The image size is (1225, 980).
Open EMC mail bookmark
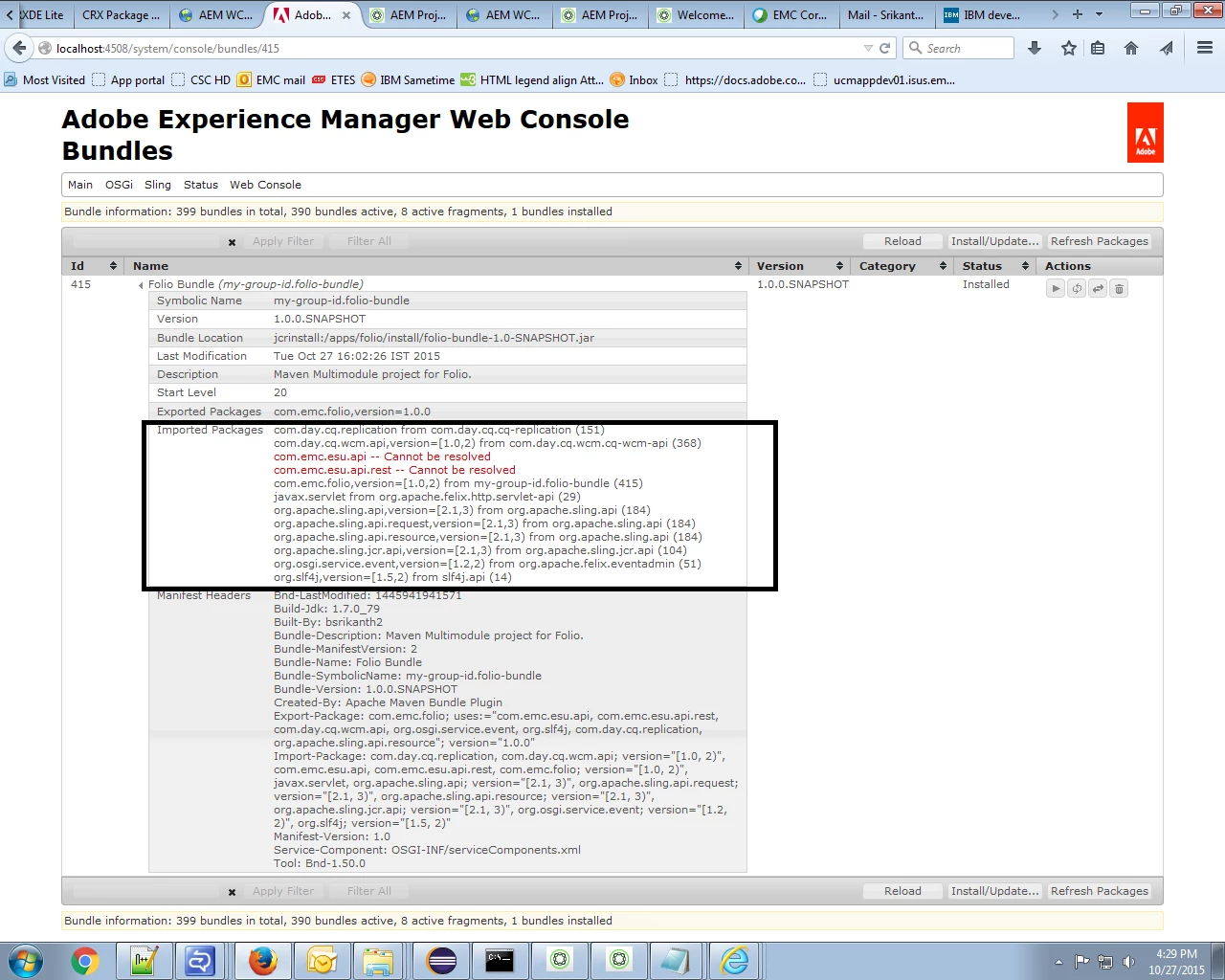(272, 80)
